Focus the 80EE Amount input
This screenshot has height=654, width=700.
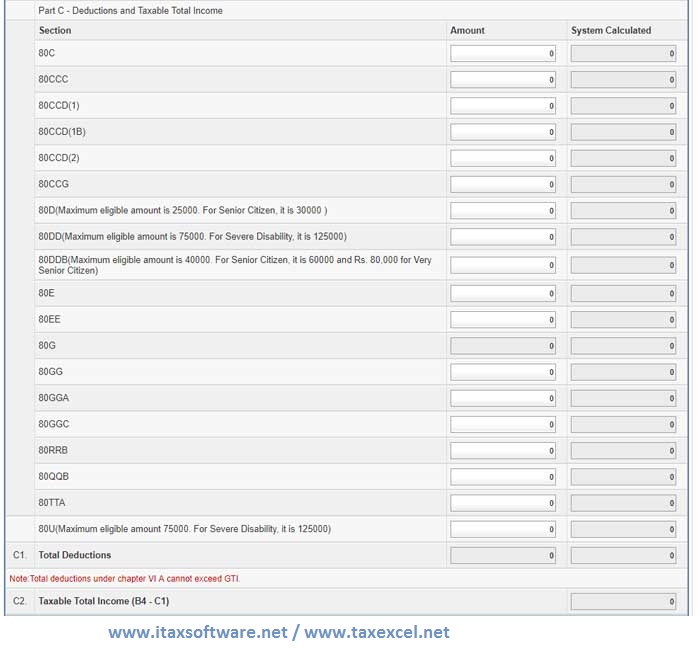503,319
